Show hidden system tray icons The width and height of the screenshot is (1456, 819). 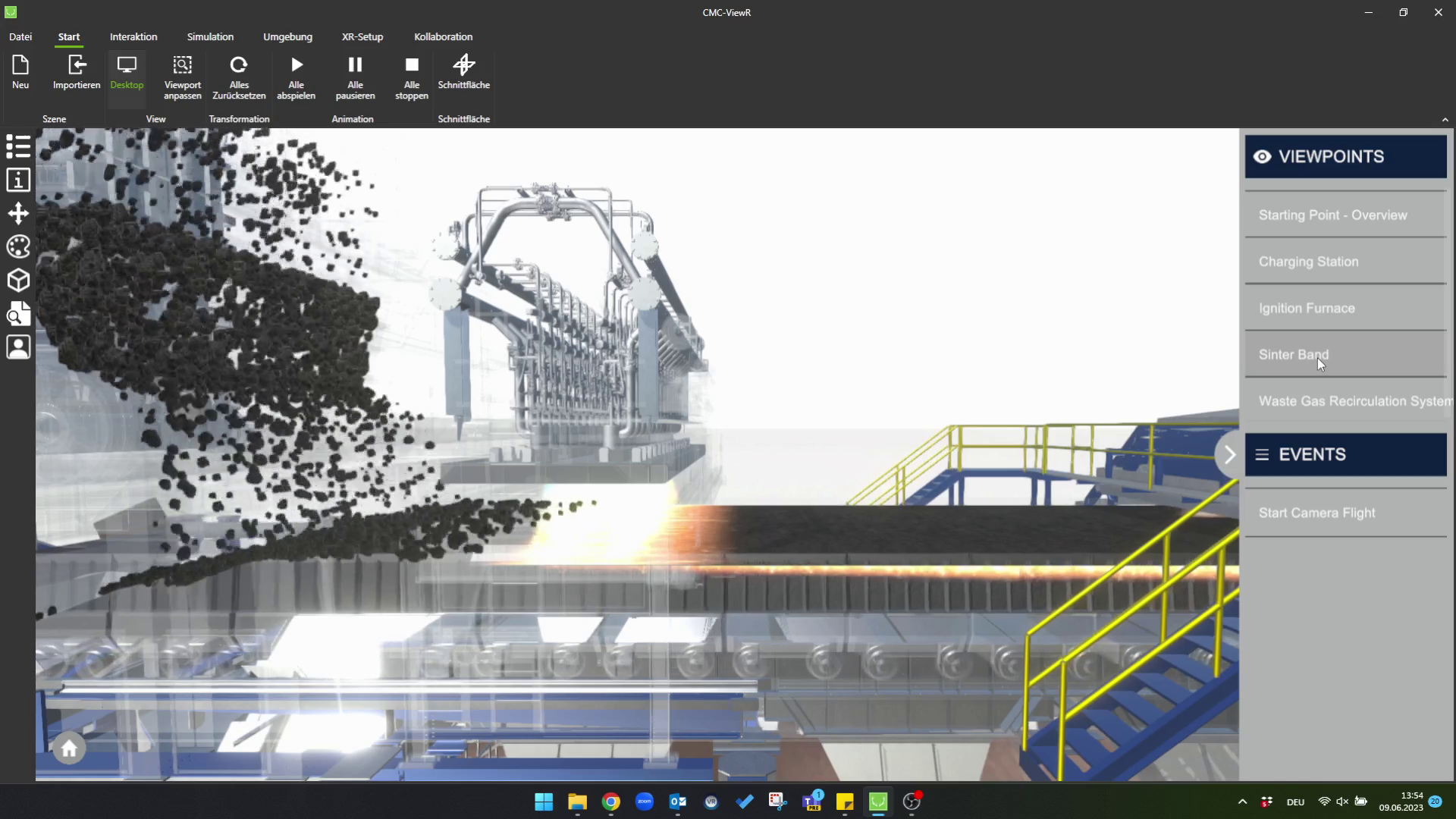(x=1241, y=802)
